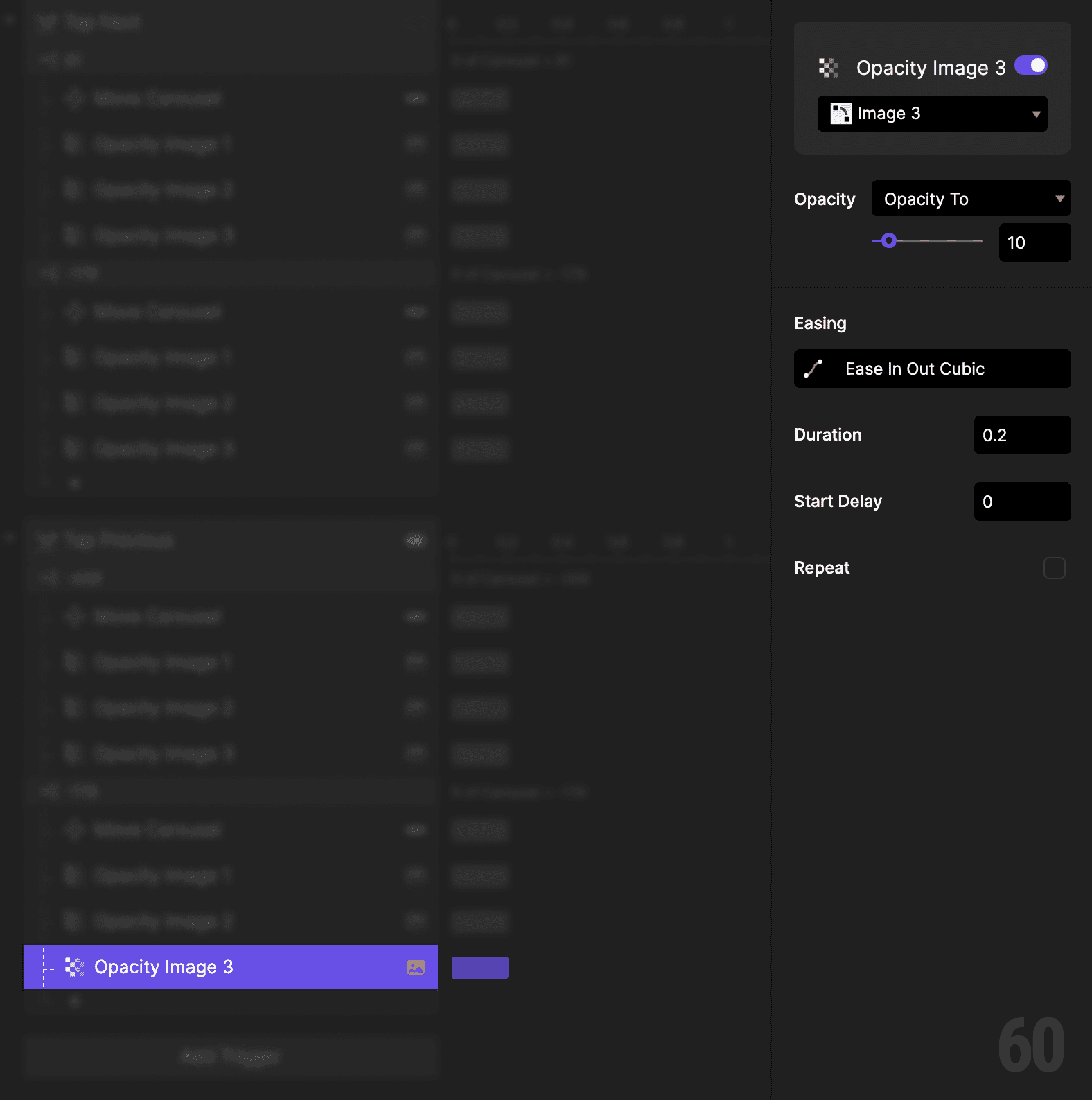The image size is (1092, 1100).
Task: Open the Image 3 target dropdown
Action: [932, 113]
